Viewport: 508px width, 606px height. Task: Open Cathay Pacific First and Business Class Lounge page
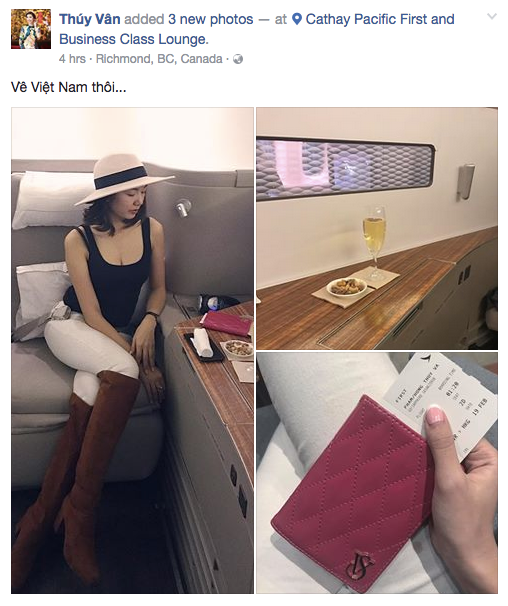coord(257,29)
